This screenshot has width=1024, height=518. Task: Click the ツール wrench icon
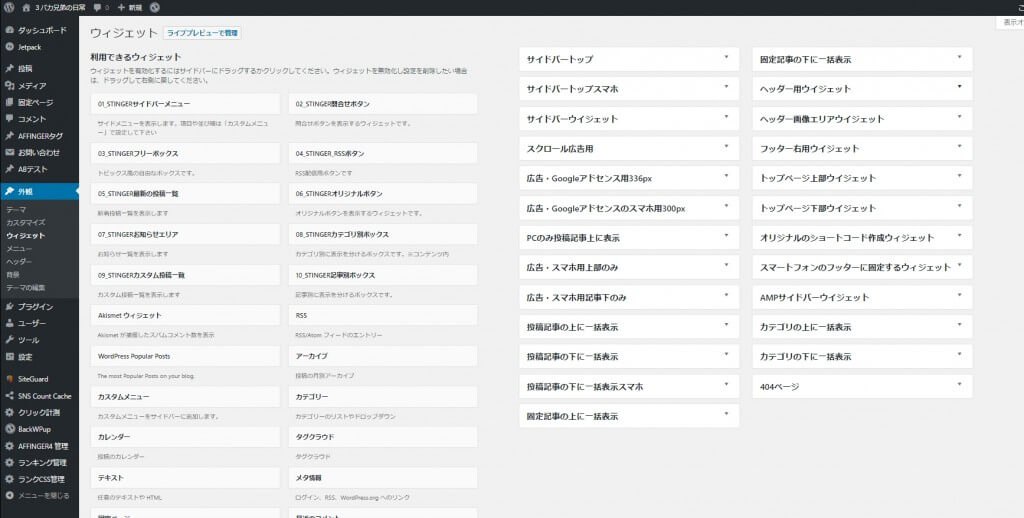click(x=9, y=340)
